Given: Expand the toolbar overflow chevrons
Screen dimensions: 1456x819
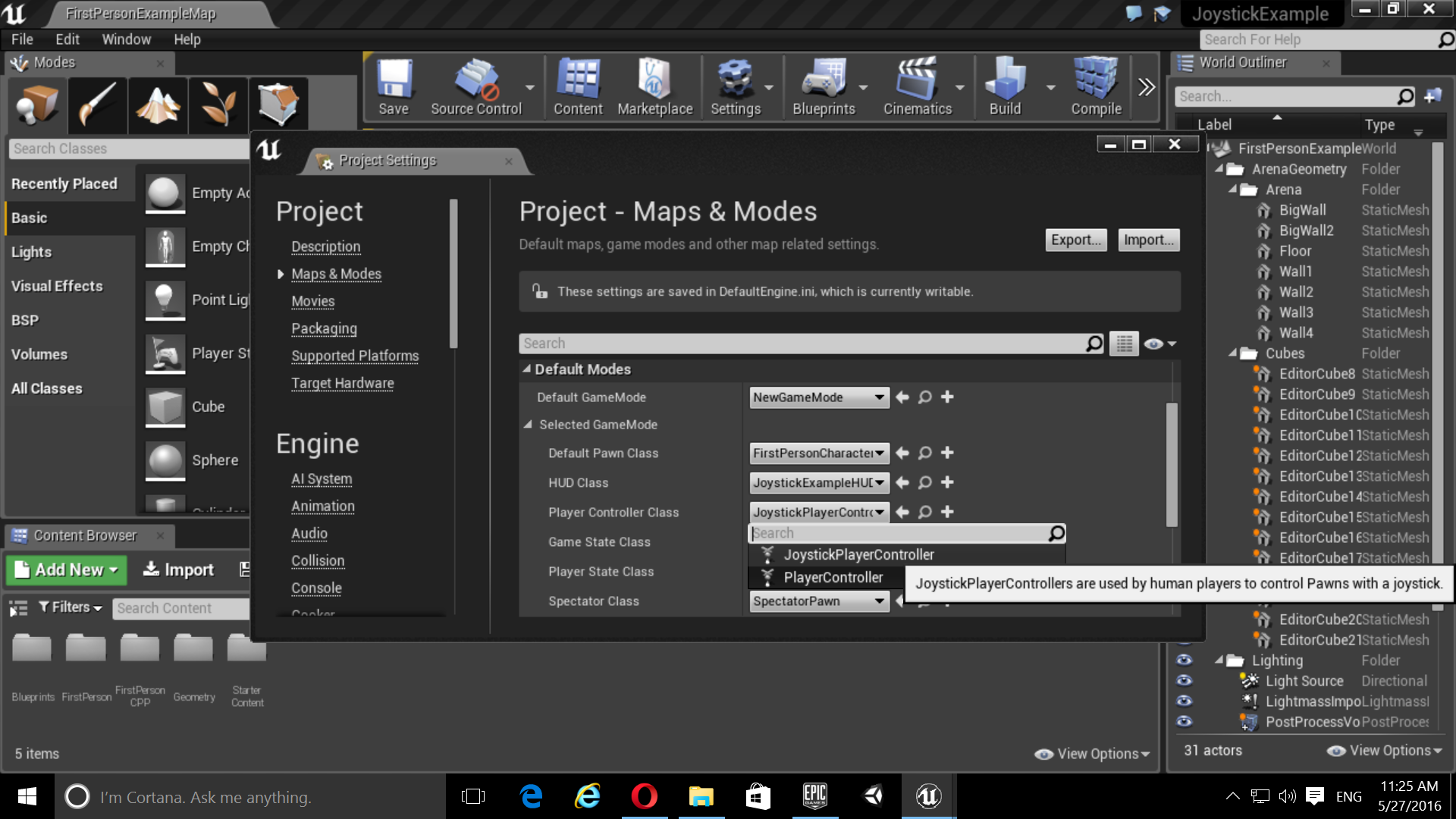Looking at the screenshot, I should coord(1147,87).
